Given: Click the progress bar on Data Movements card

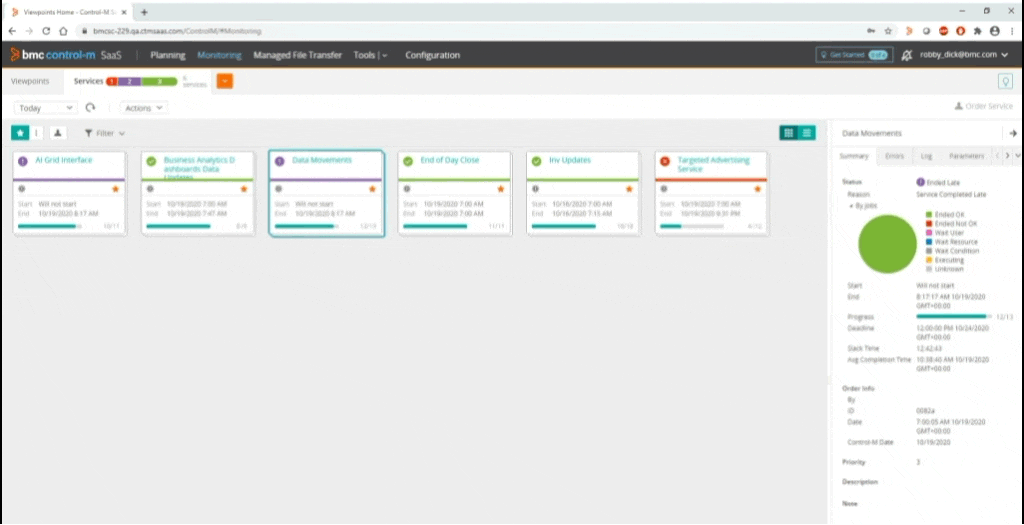Looking at the screenshot, I should coord(308,226).
